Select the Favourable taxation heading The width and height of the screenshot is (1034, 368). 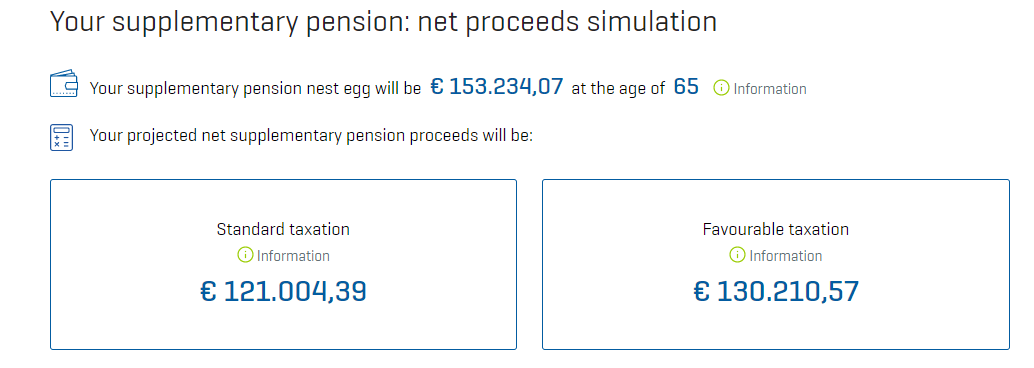pyautogui.click(x=776, y=230)
